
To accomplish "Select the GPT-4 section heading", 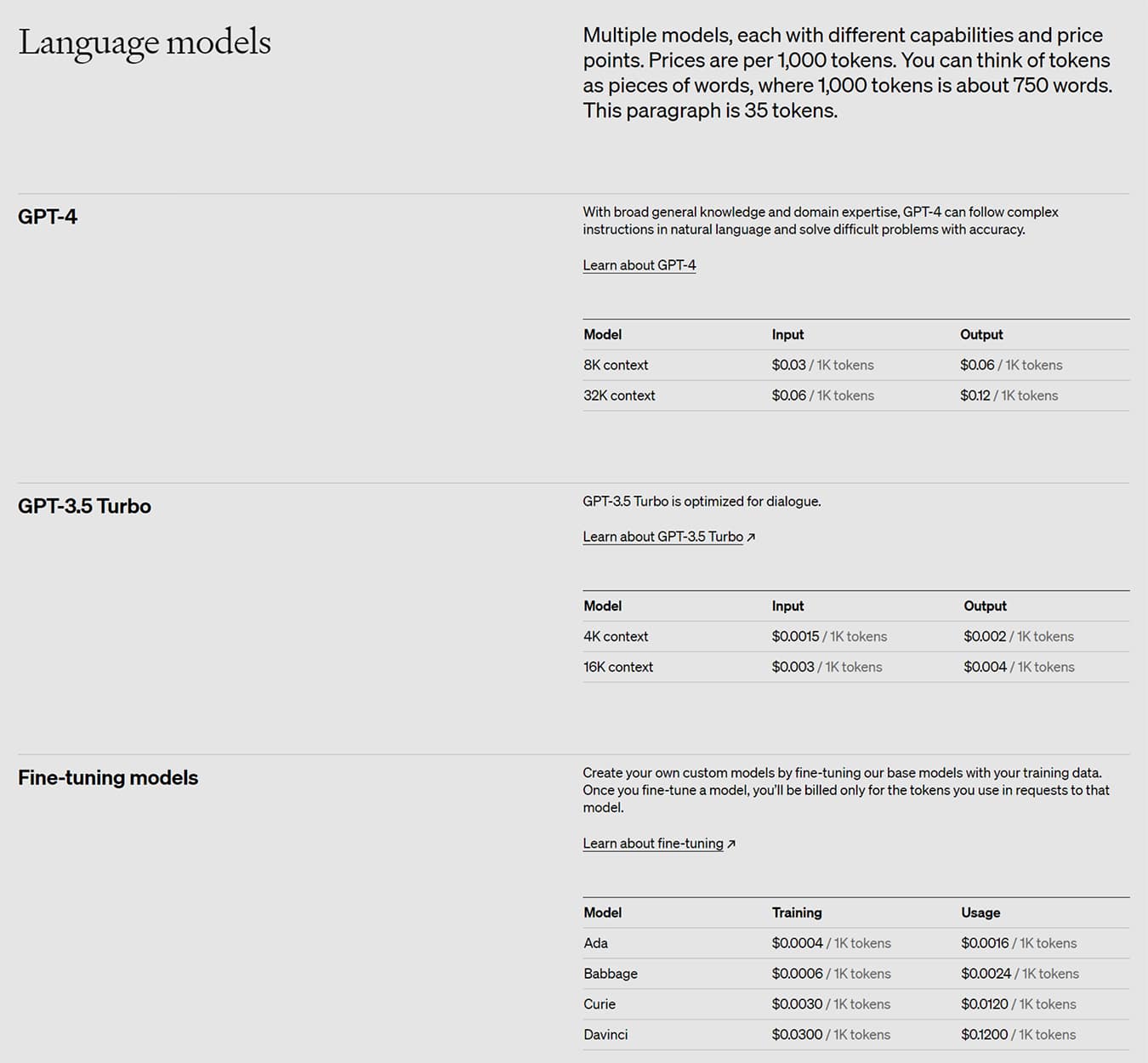I will pyautogui.click(x=48, y=217).
